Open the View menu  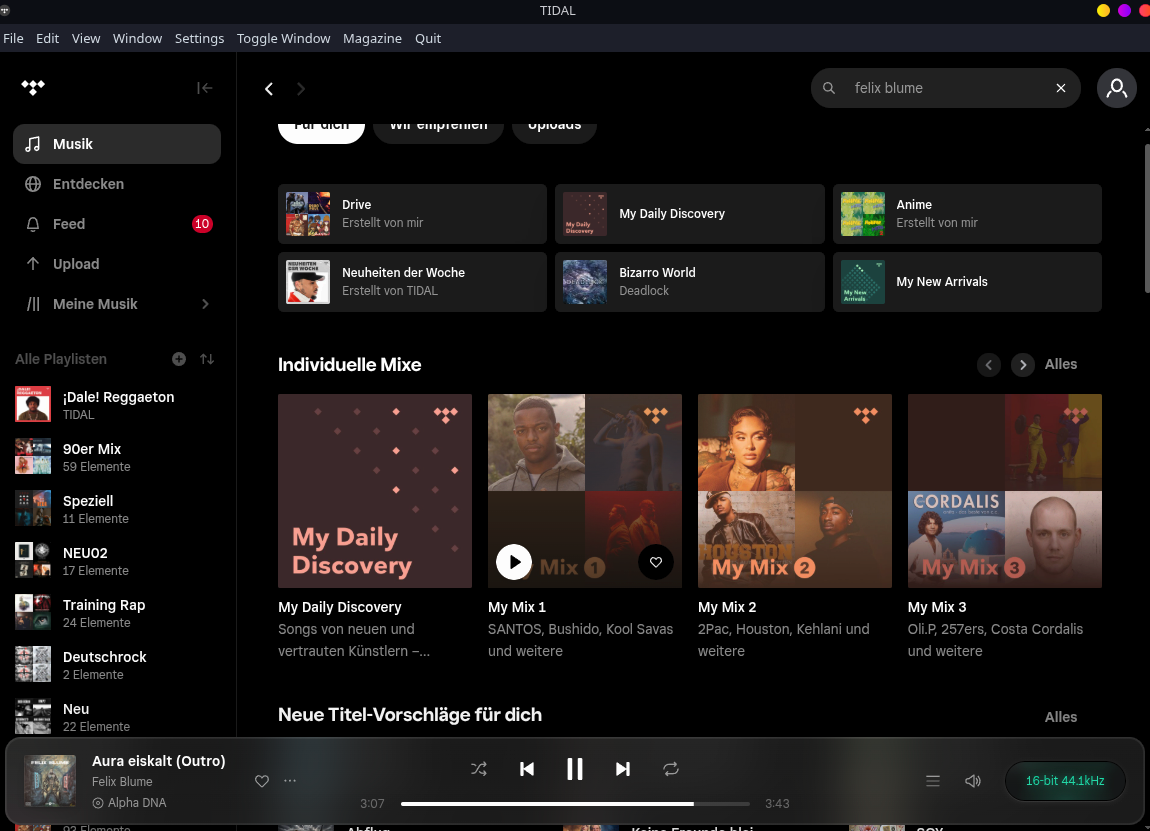point(86,38)
